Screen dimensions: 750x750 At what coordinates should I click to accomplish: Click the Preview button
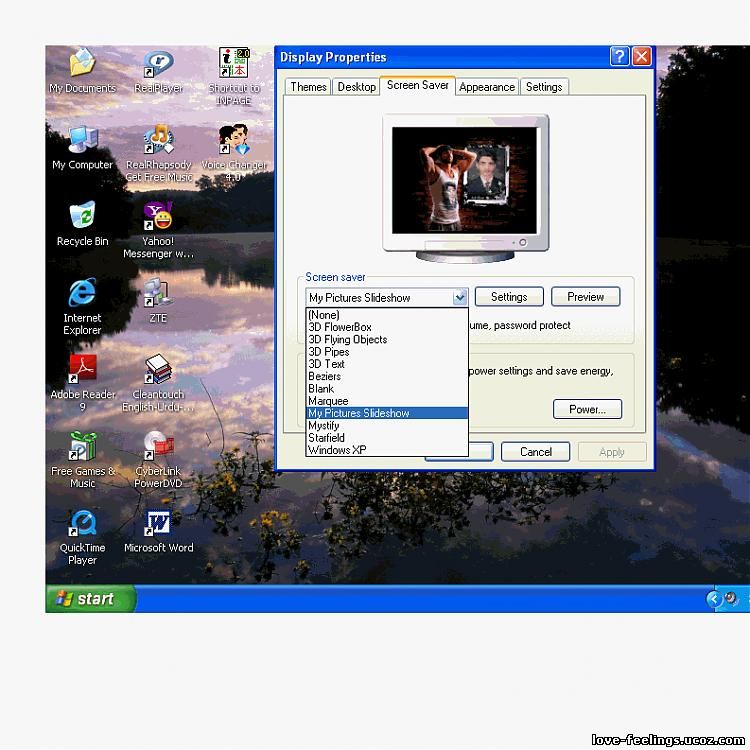585,297
